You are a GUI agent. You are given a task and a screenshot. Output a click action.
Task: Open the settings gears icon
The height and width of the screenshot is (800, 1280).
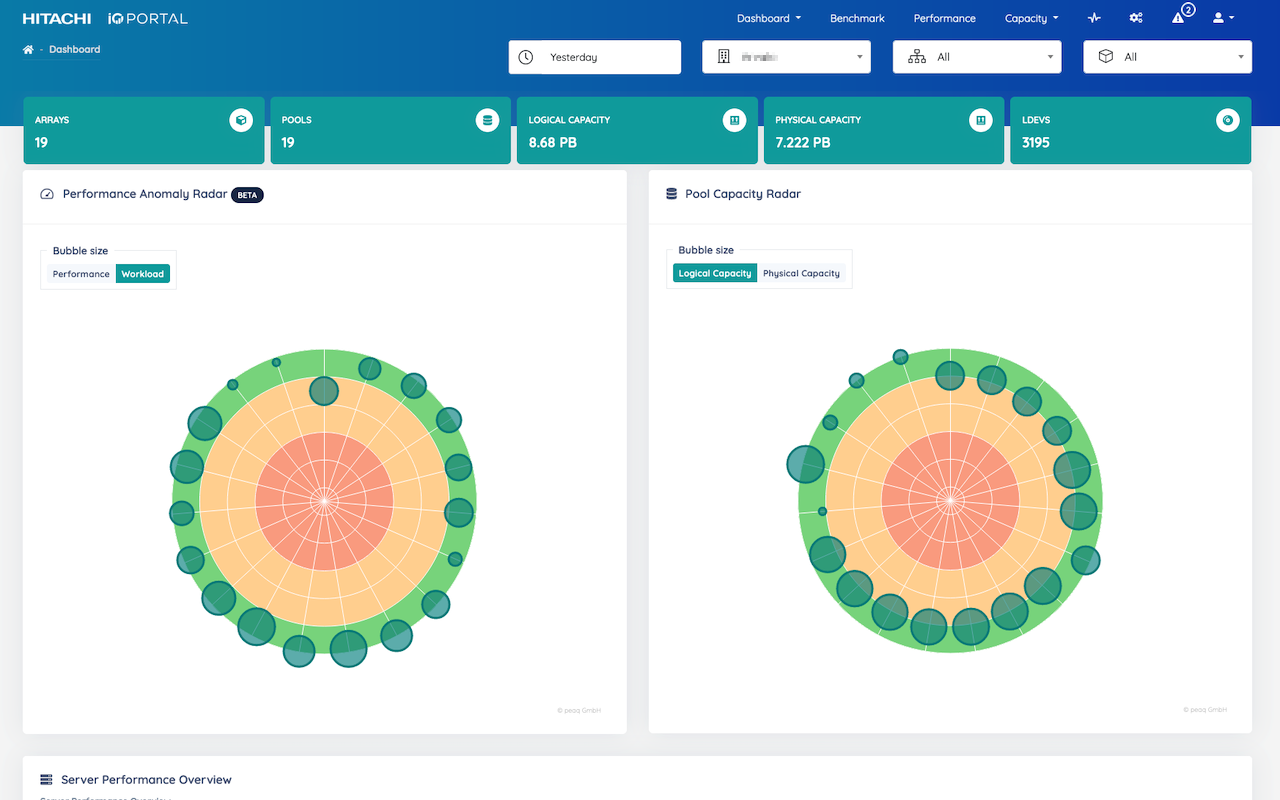click(1136, 18)
